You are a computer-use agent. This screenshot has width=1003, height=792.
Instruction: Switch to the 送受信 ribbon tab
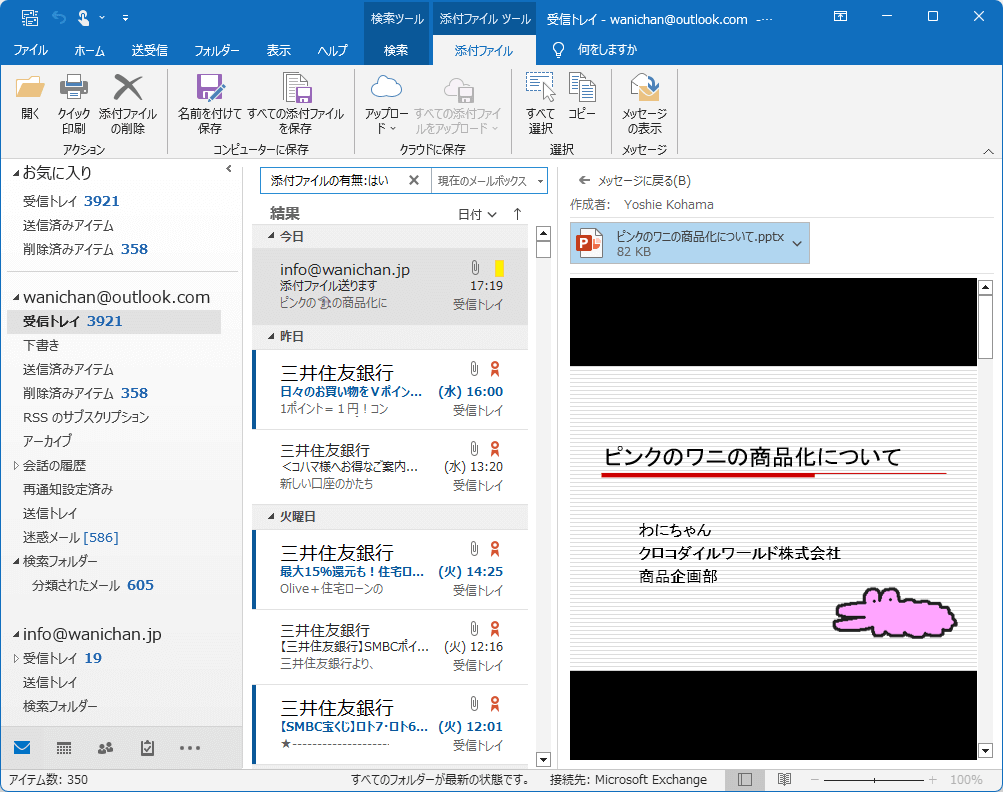pos(150,50)
